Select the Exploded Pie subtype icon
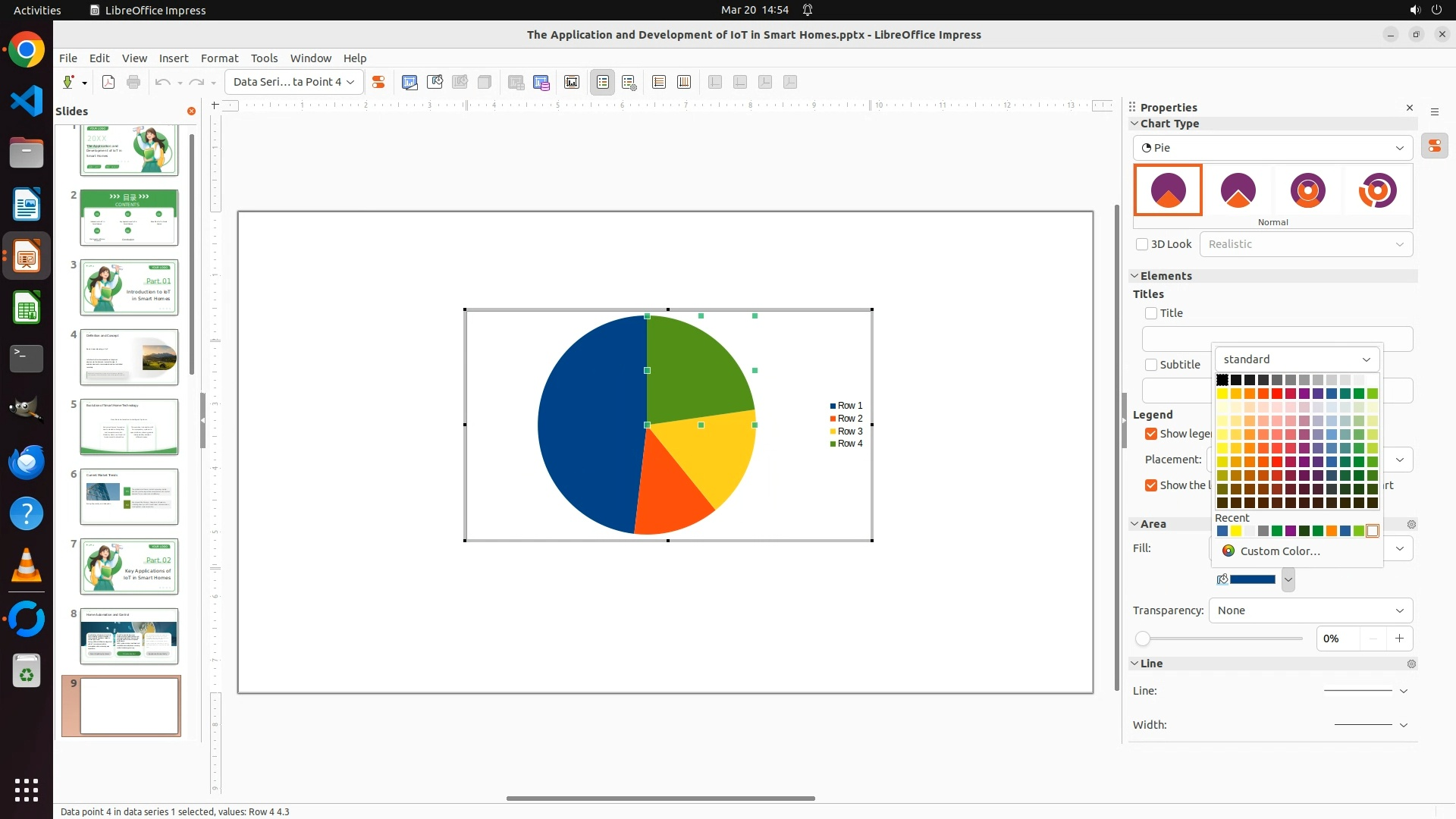This screenshot has width=1456, height=819. (1238, 190)
